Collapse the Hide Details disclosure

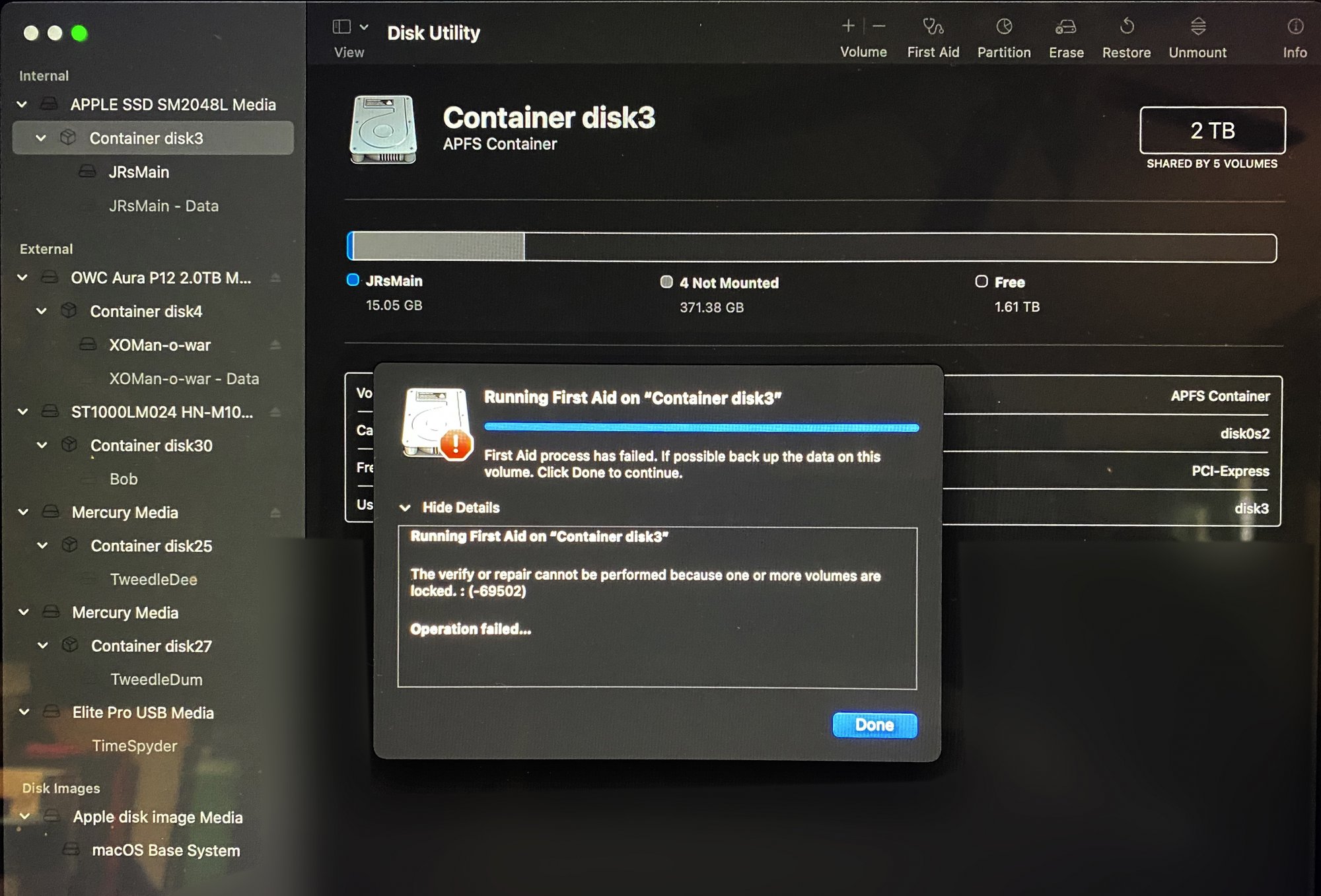[405, 508]
